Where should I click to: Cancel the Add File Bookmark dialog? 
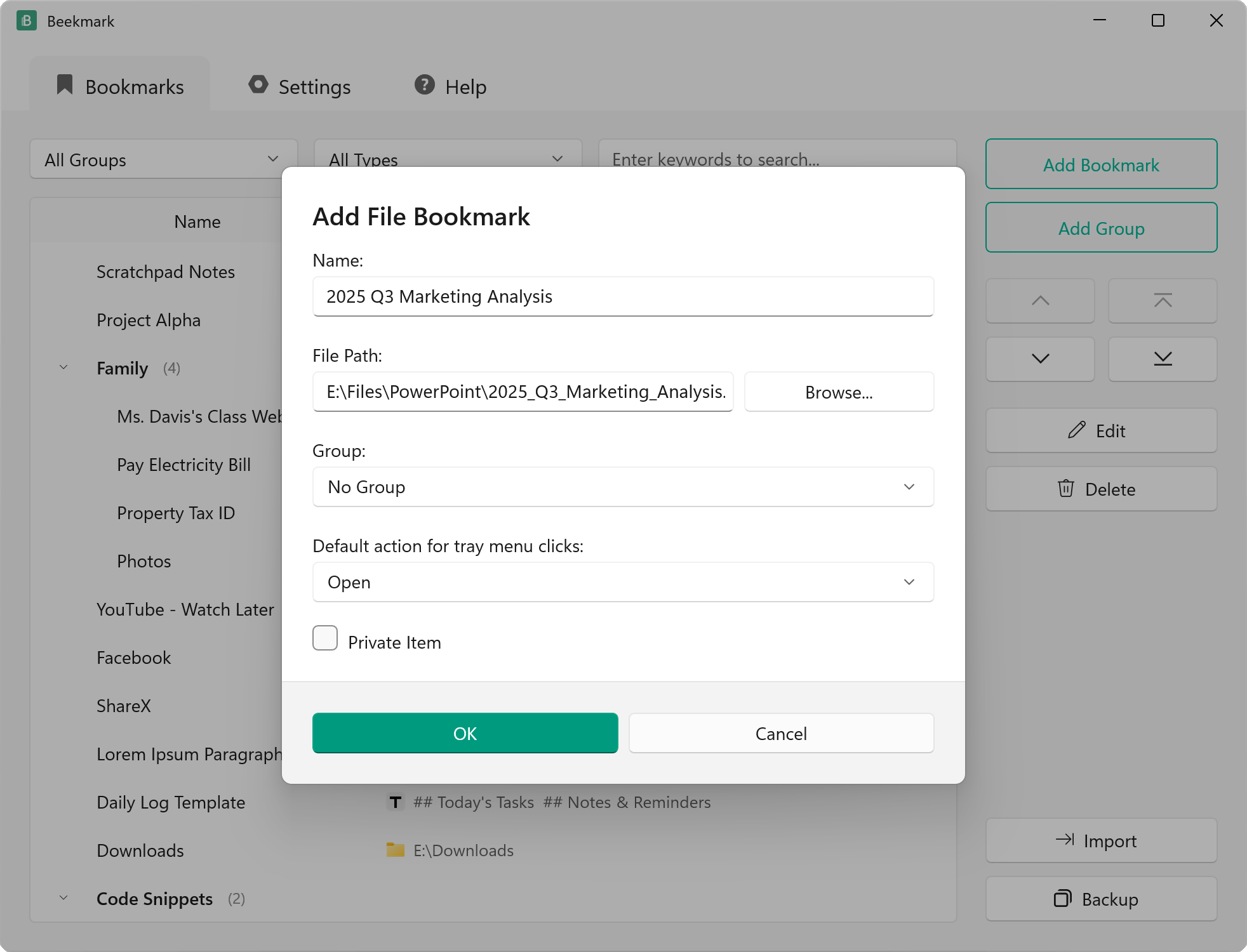coord(781,733)
